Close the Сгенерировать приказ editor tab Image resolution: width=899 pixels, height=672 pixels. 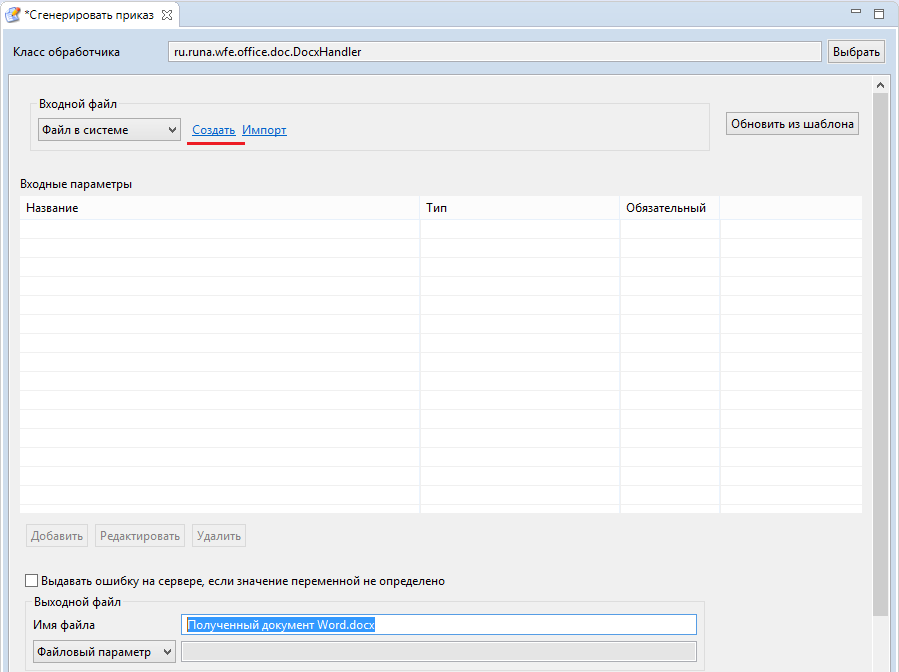(x=167, y=15)
